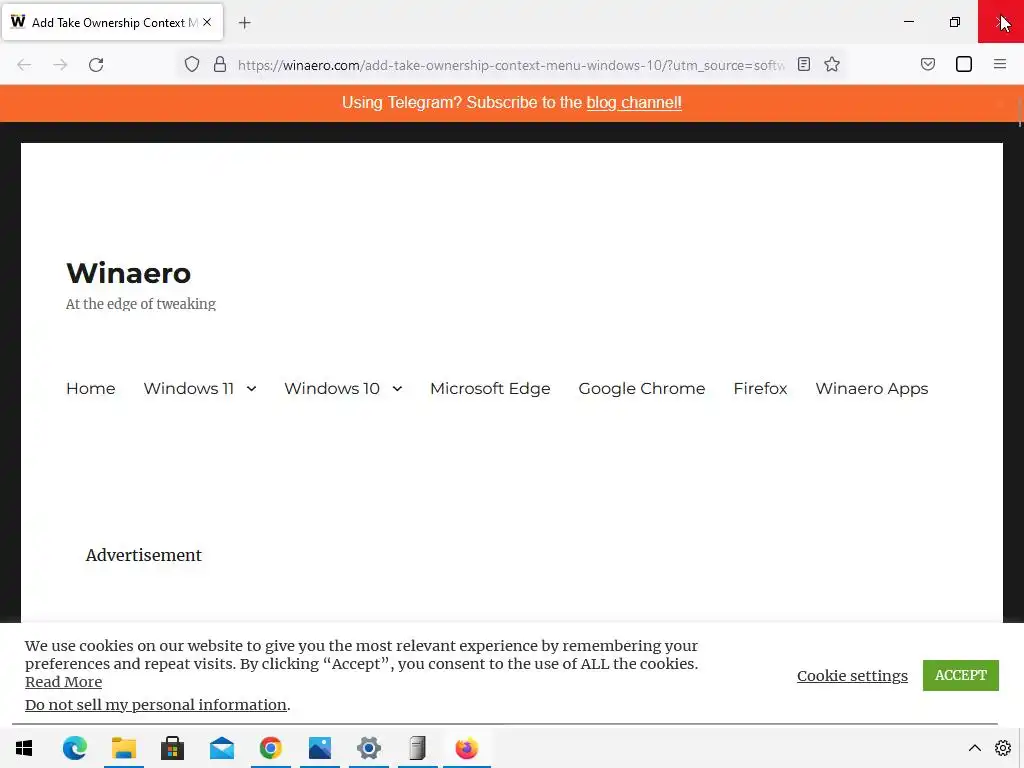Open Settings gear app in the taskbar
Viewport: 1024px width, 768px height.
(x=368, y=748)
